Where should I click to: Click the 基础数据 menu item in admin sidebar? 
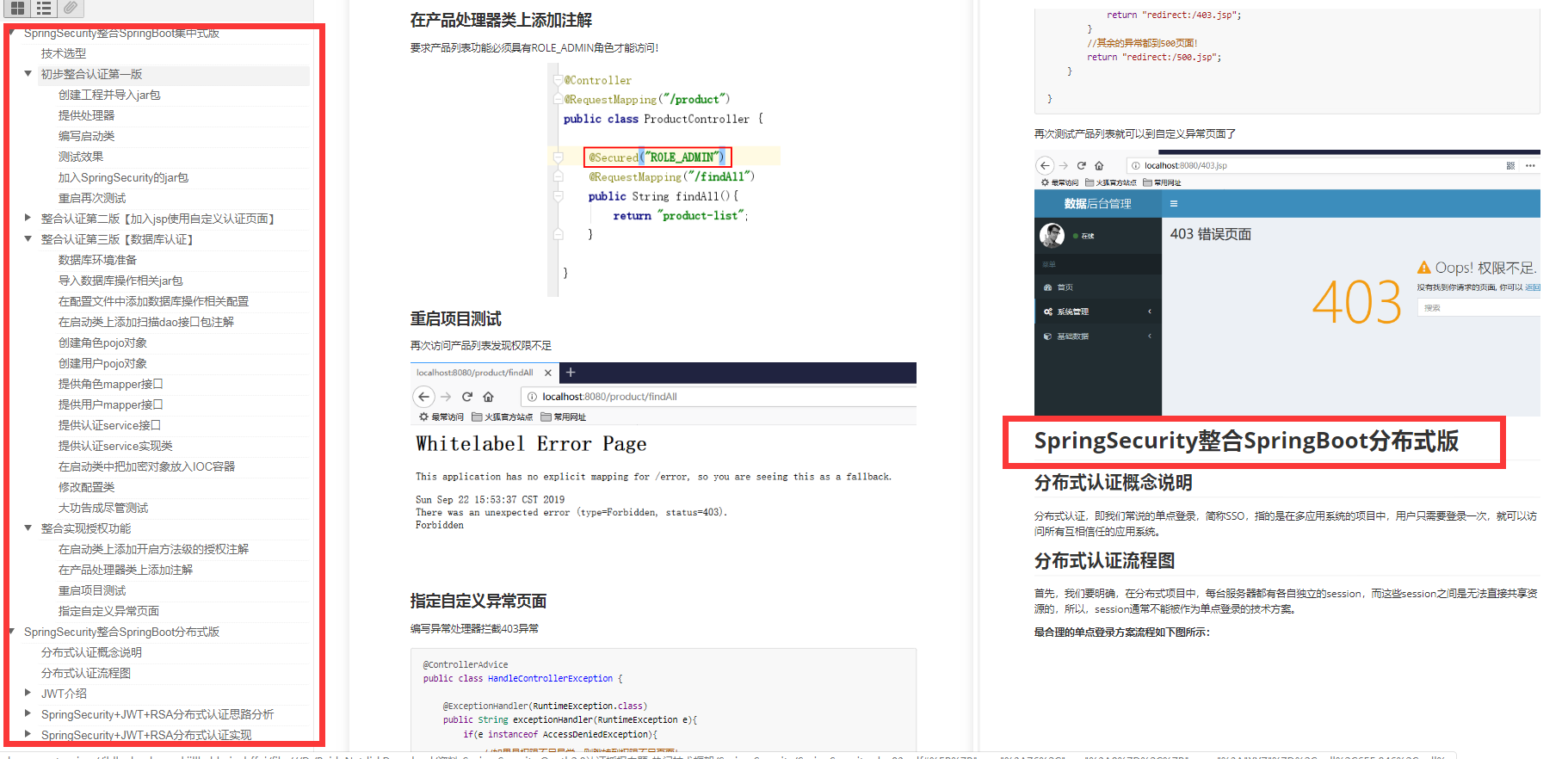coord(1098,336)
